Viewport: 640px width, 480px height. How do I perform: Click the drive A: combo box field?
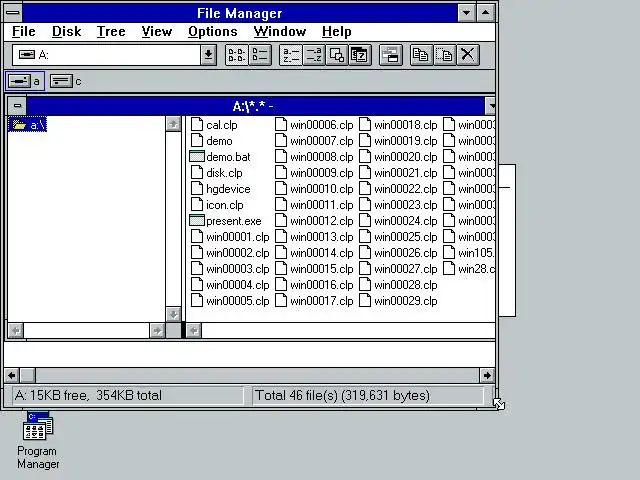pyautogui.click(x=107, y=55)
